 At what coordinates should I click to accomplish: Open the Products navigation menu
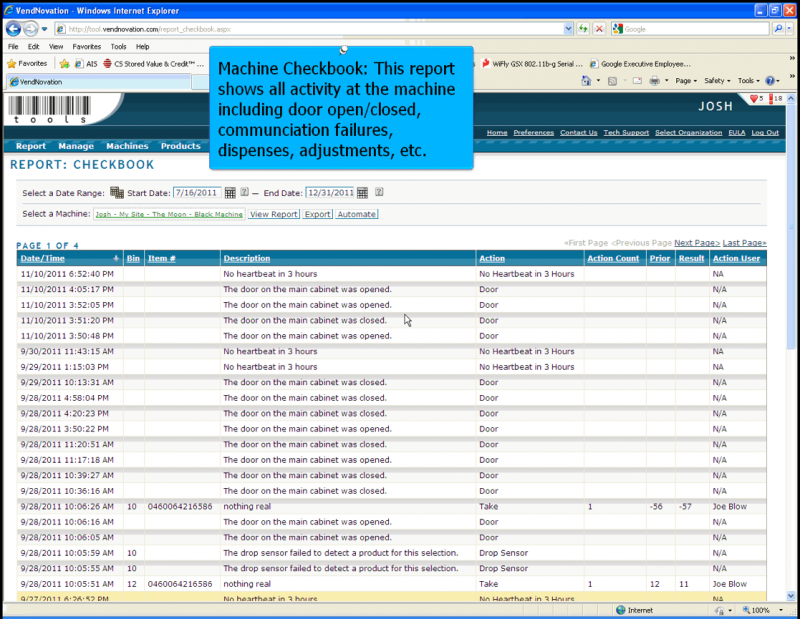click(x=181, y=146)
